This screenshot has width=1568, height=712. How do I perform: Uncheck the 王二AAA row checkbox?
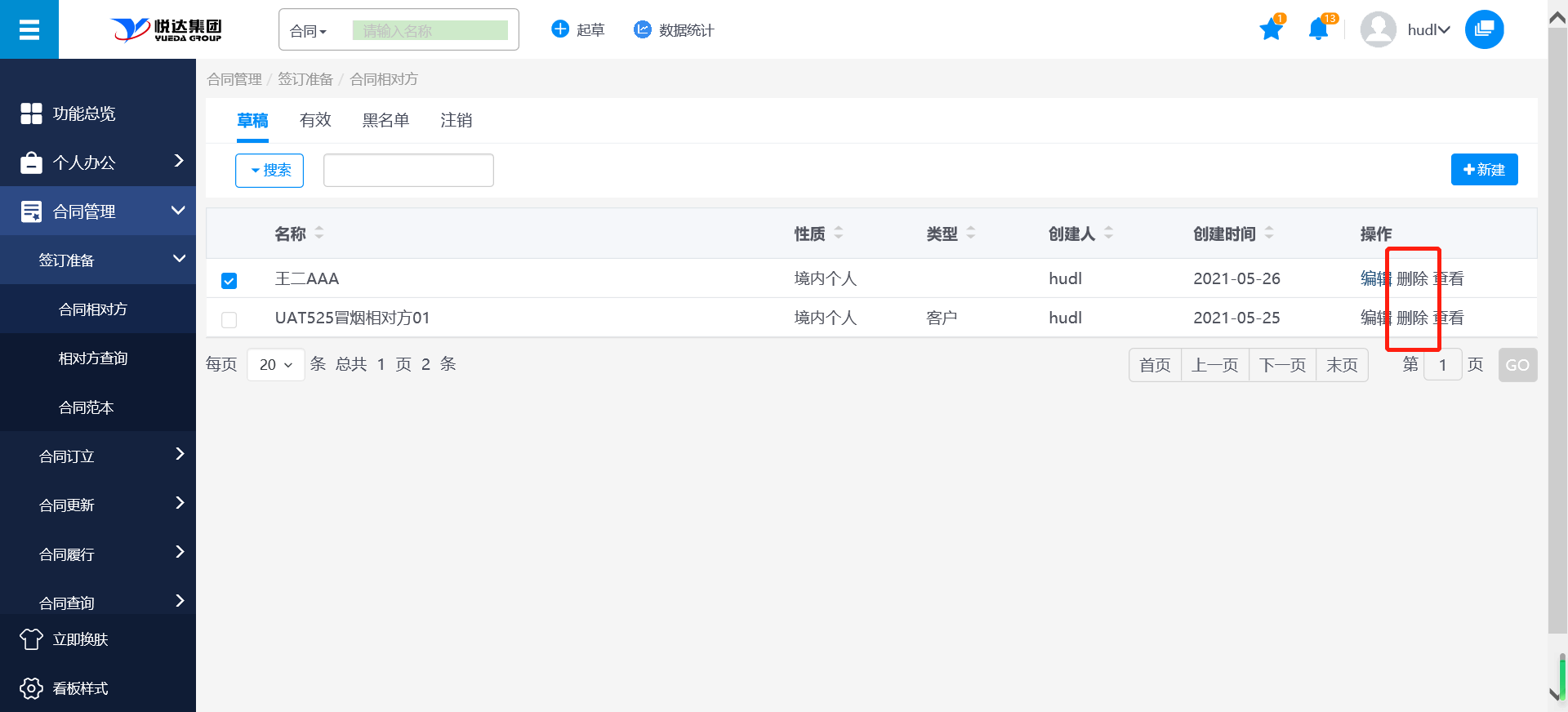point(229,281)
